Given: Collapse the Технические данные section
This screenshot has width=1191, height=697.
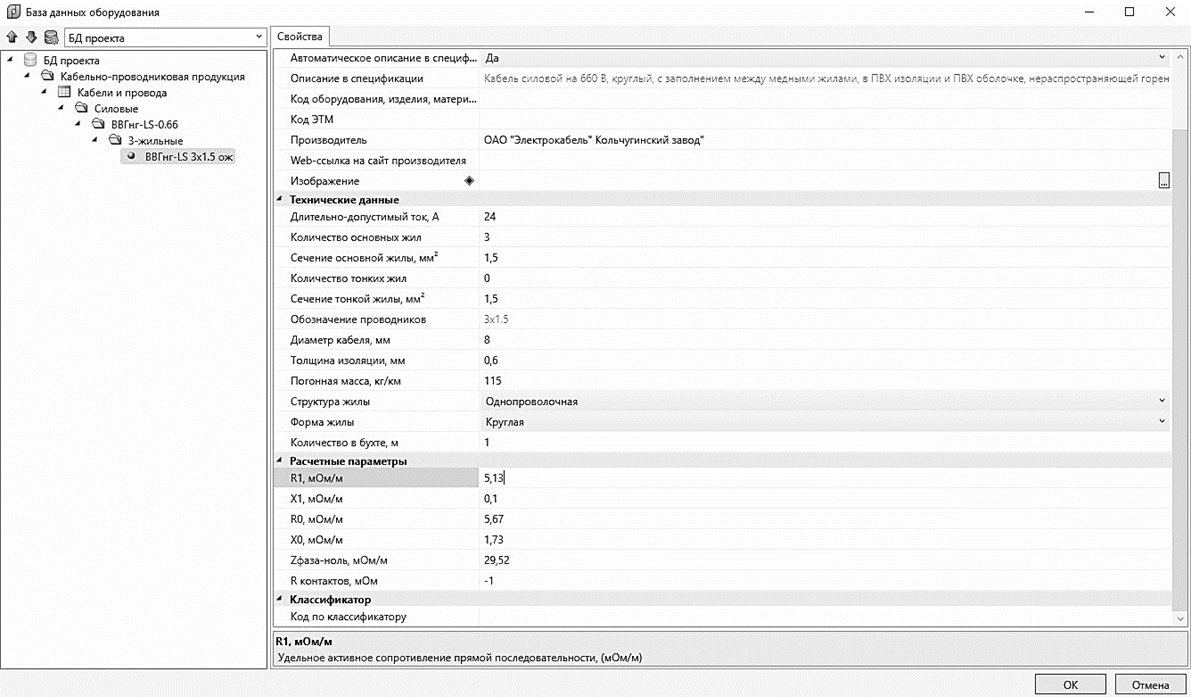Looking at the screenshot, I should [280, 200].
